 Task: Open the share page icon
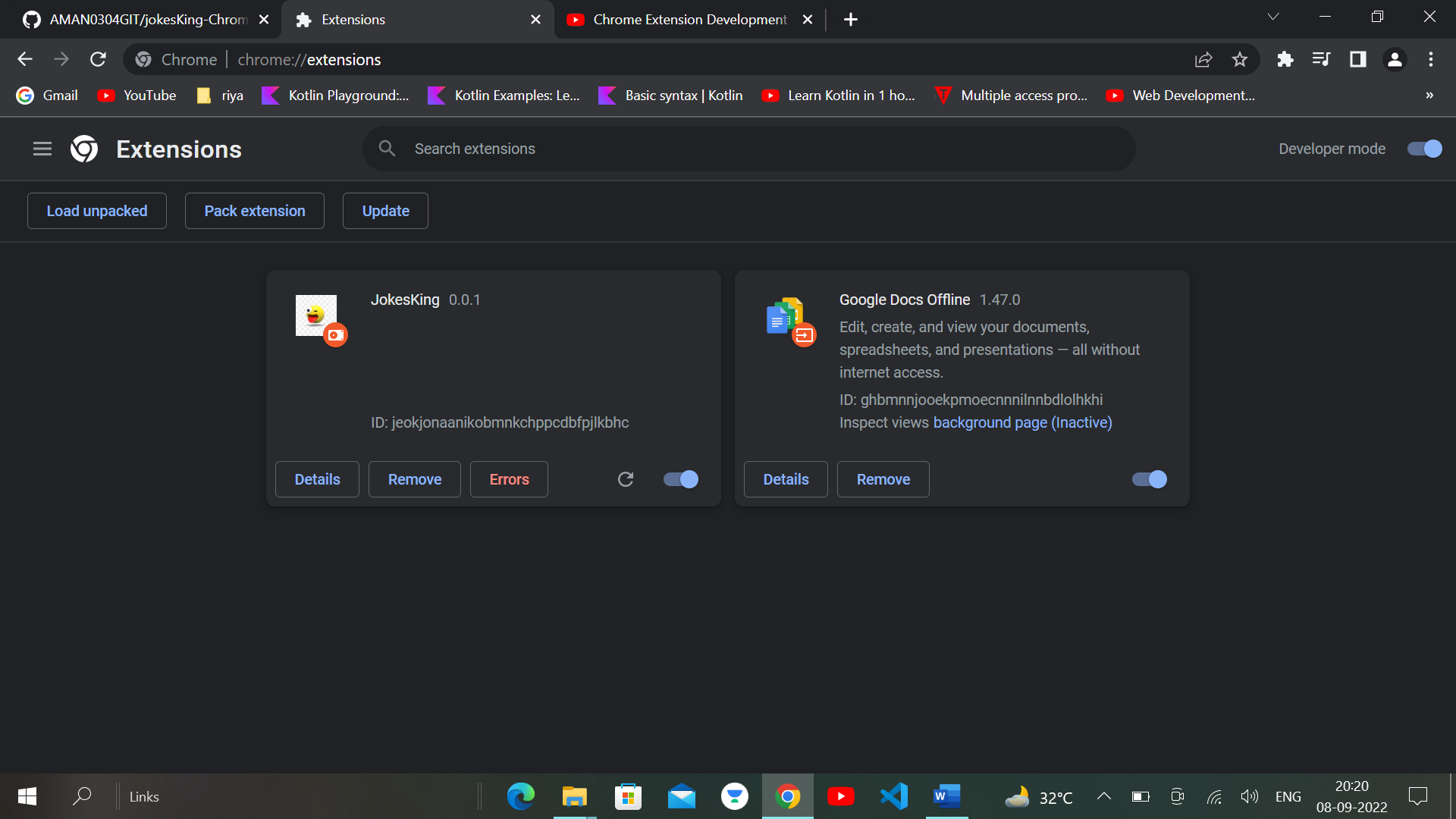(1203, 59)
